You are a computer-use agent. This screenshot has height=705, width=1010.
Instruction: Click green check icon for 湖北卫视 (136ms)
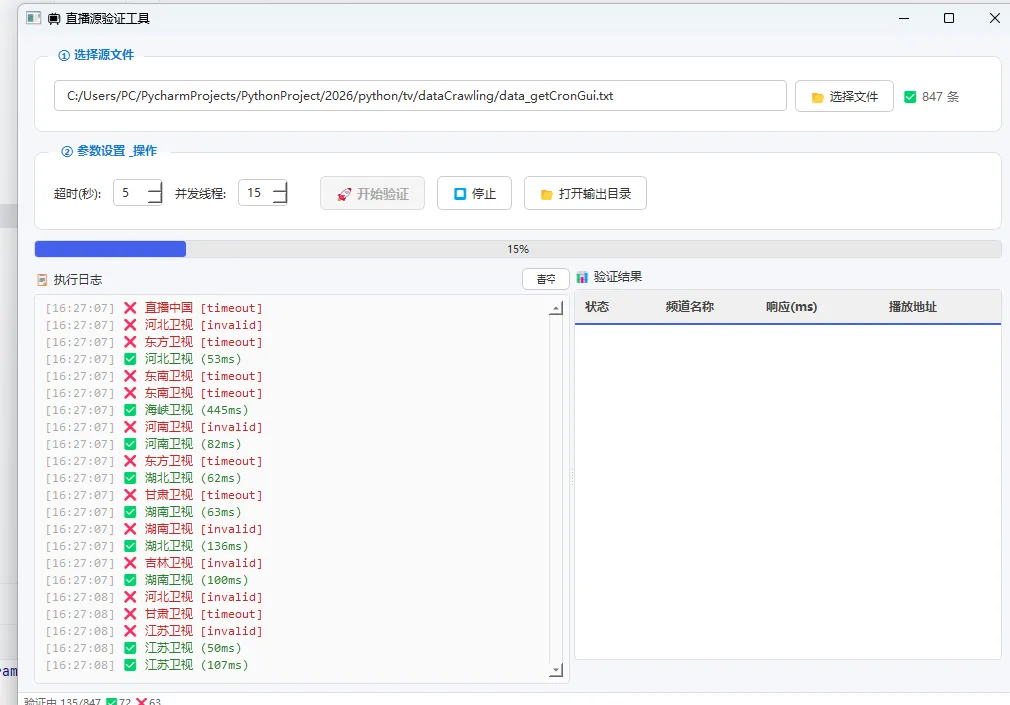click(x=130, y=546)
